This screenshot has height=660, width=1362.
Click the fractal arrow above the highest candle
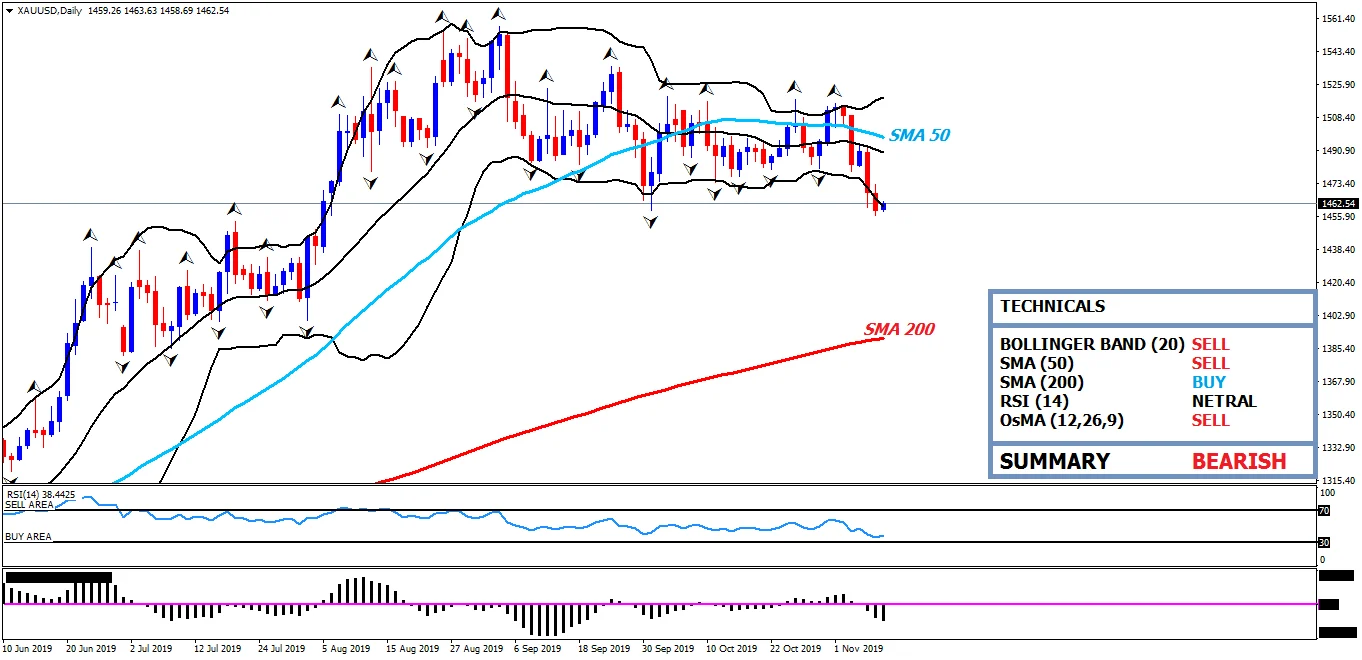tap(499, 13)
